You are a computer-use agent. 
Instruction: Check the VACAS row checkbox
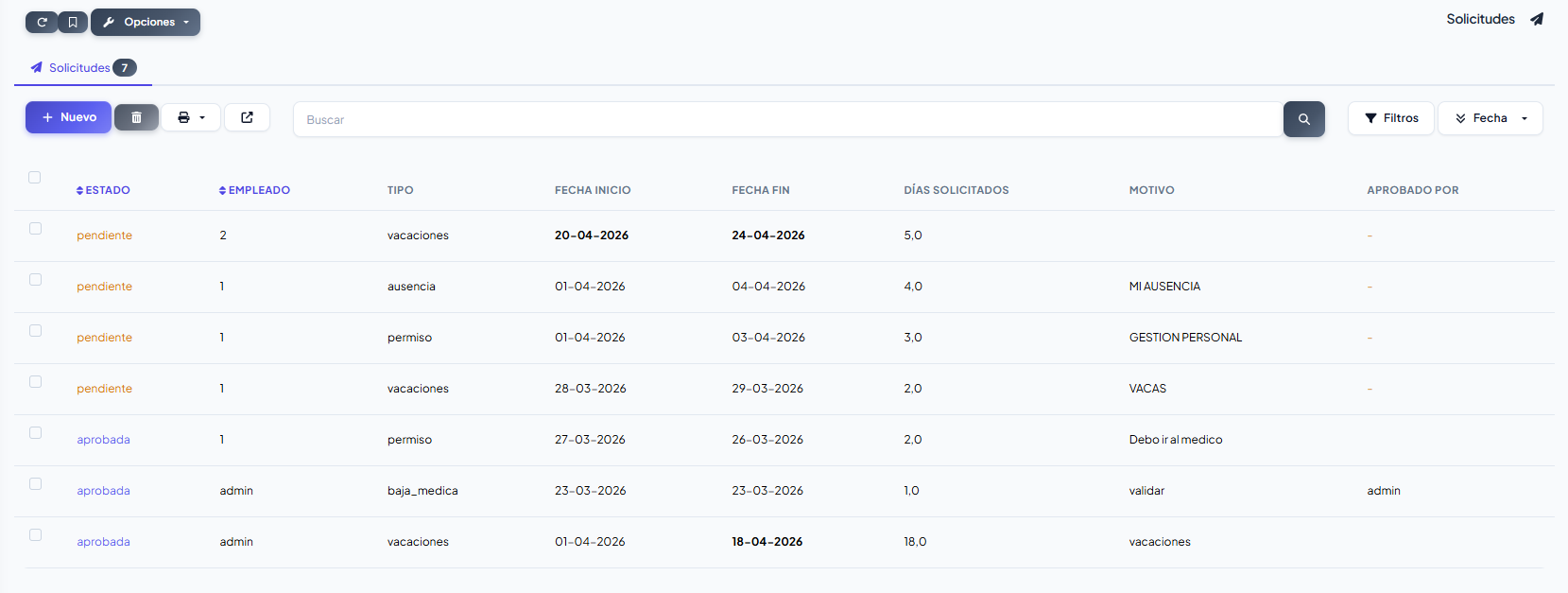pos(35,381)
